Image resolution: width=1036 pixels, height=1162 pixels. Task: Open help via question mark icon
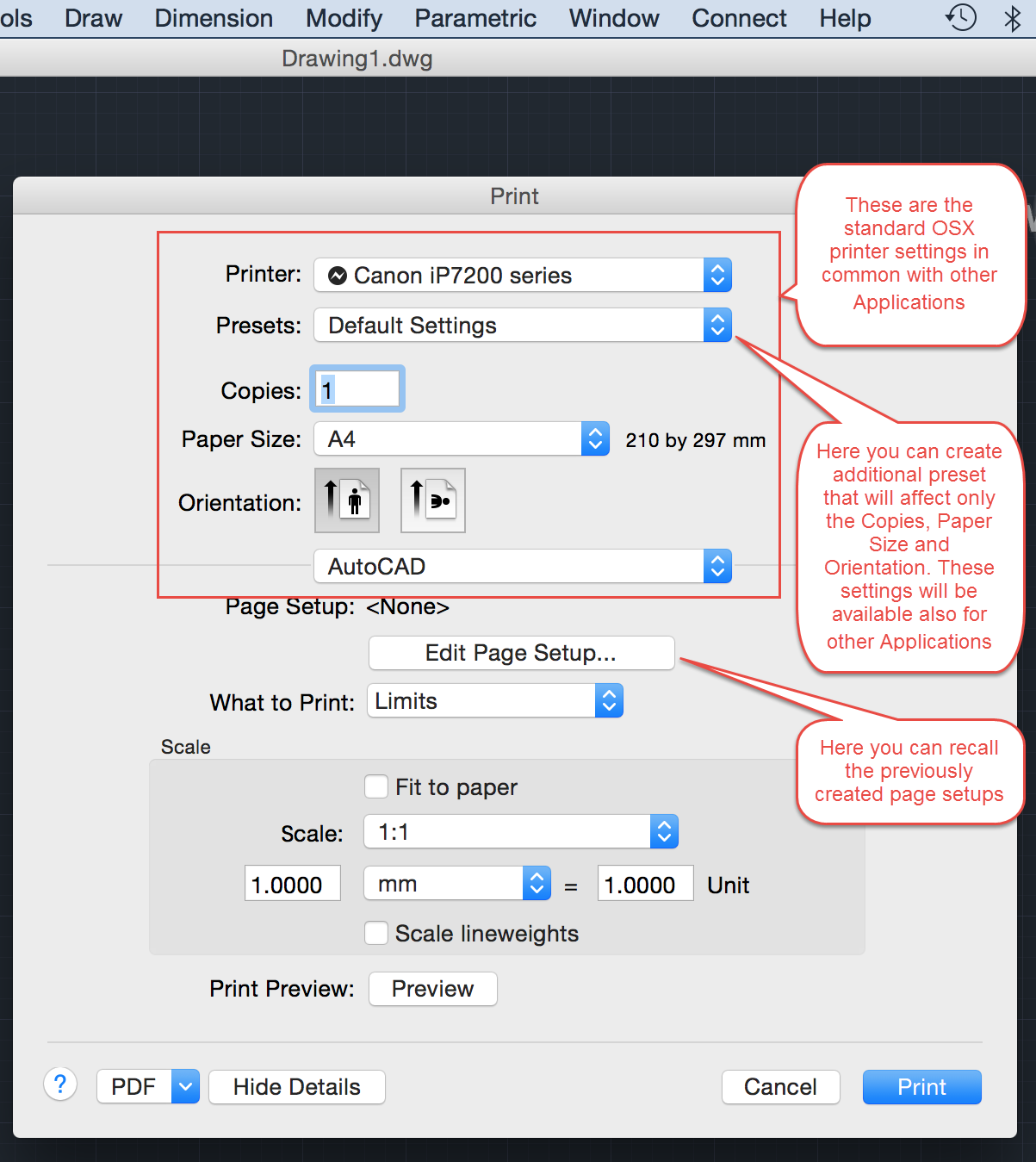click(59, 1084)
